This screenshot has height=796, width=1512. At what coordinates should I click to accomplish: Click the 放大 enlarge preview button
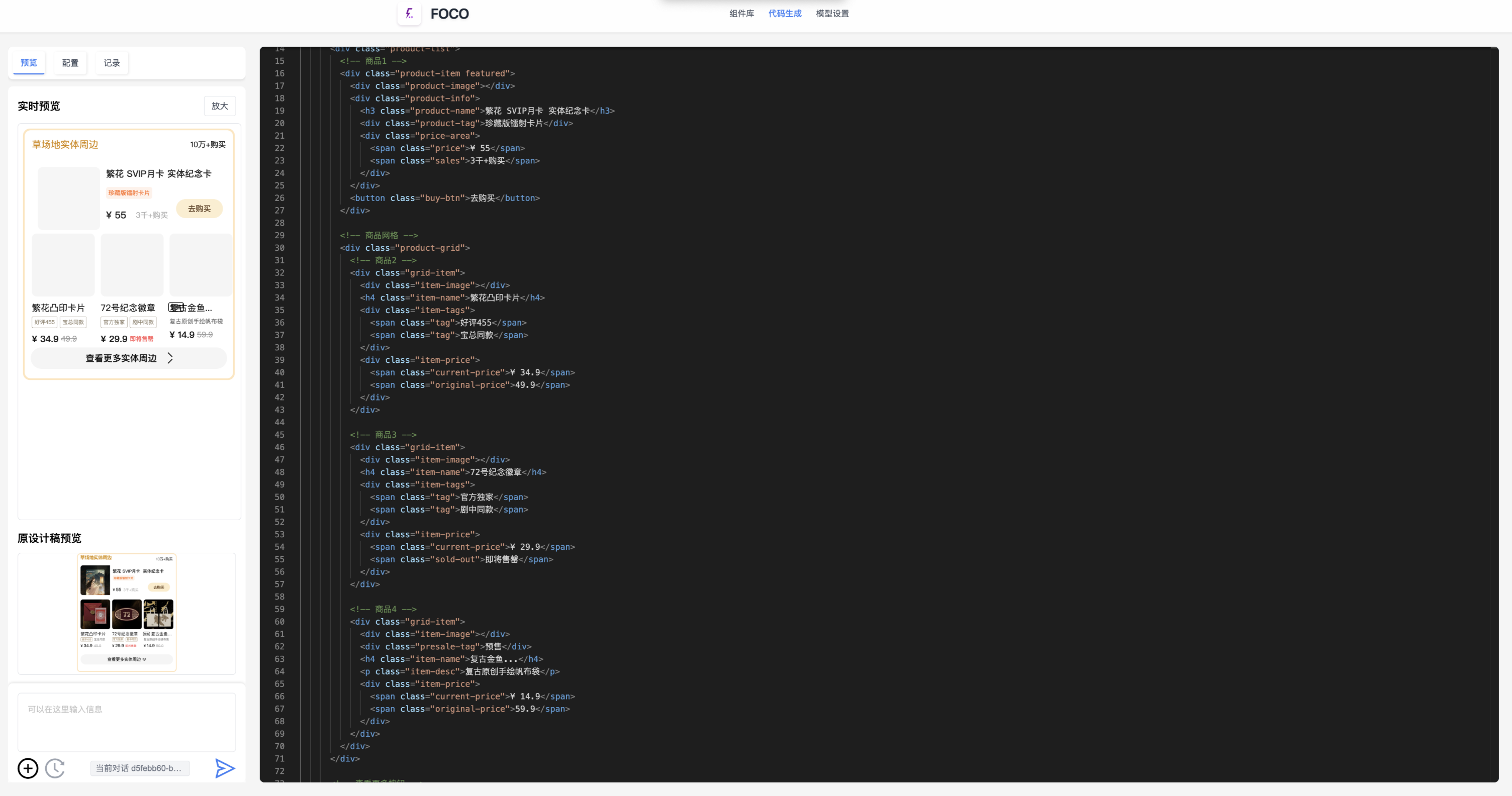point(220,106)
